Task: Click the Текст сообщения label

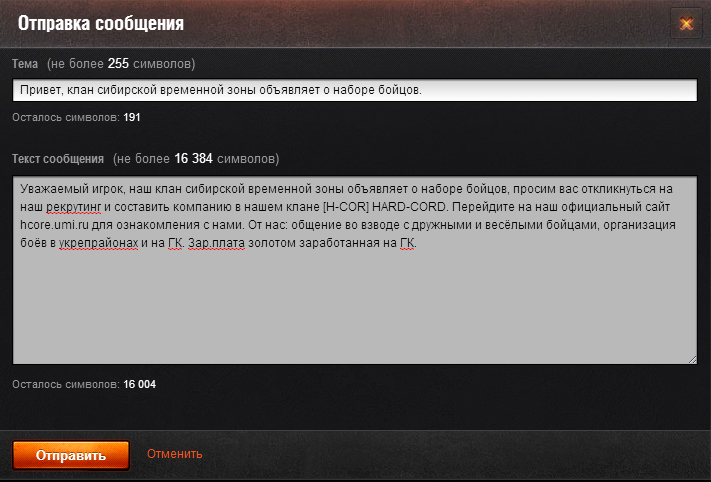Action: [x=58, y=159]
